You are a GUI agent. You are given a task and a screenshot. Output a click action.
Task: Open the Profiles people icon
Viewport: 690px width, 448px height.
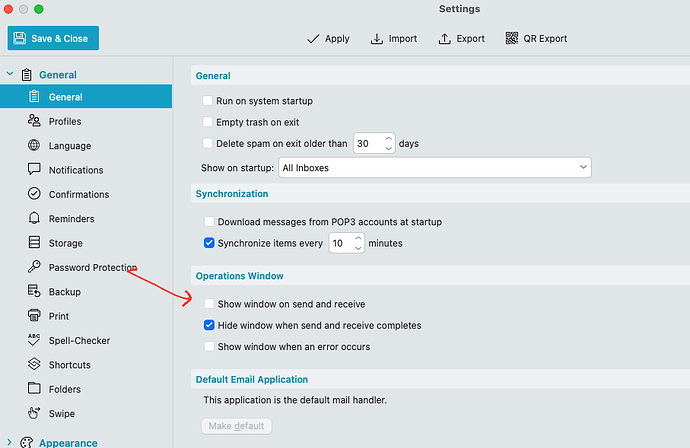click(34, 120)
